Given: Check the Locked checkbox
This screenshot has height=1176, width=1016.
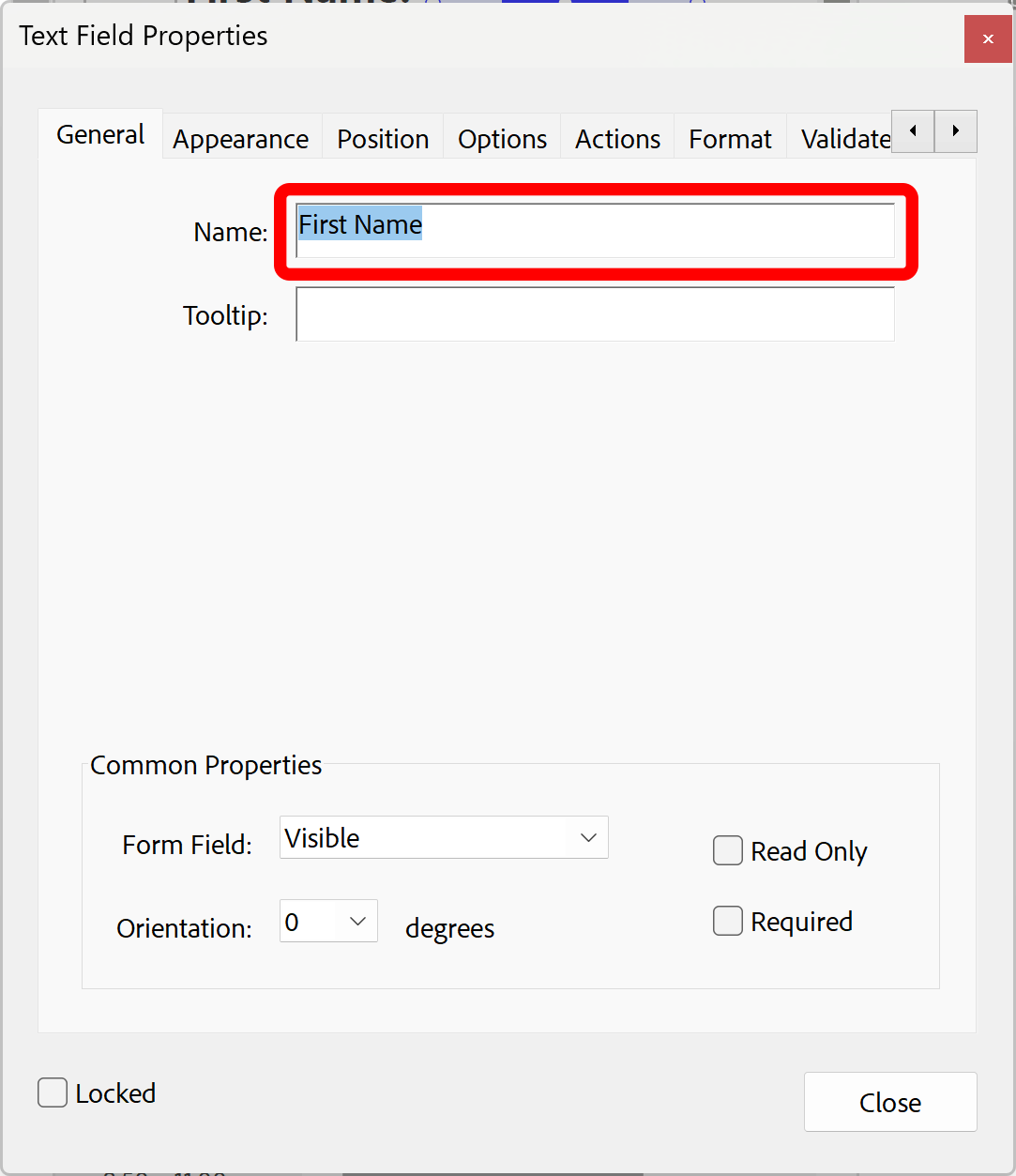Looking at the screenshot, I should tap(52, 1092).
